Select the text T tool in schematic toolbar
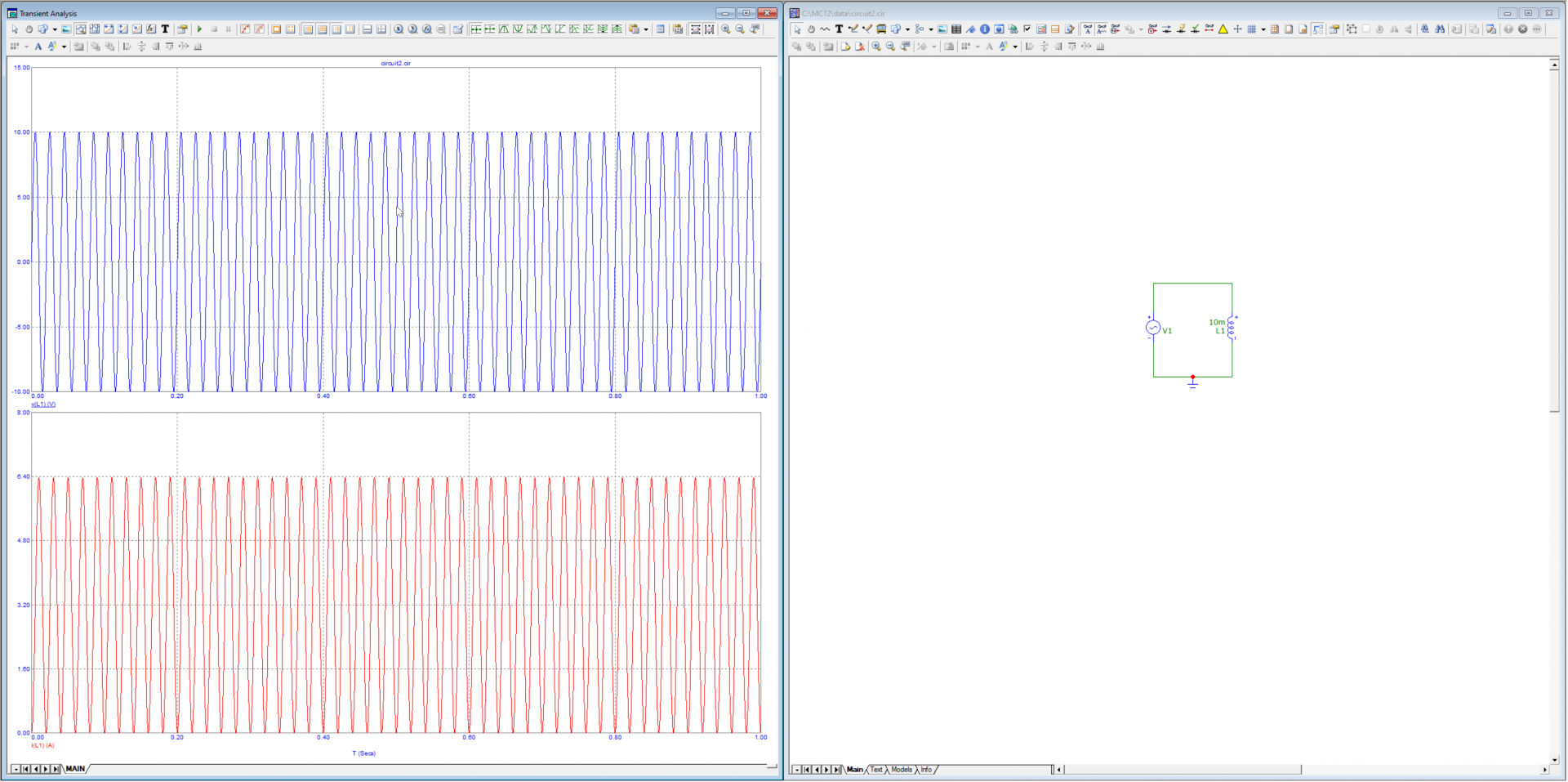This screenshot has height=782, width=1568. point(839,29)
